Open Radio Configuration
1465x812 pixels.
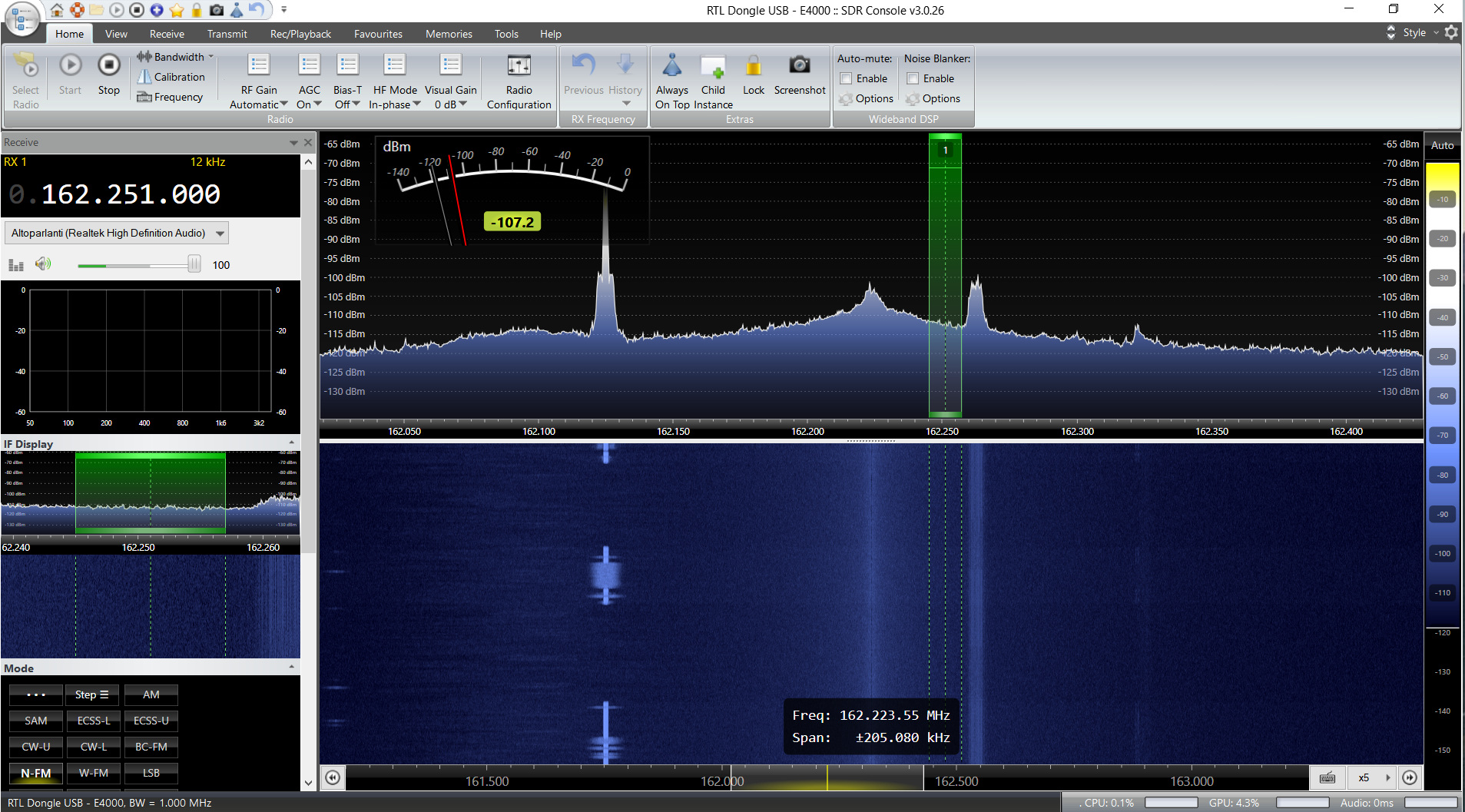click(x=519, y=67)
